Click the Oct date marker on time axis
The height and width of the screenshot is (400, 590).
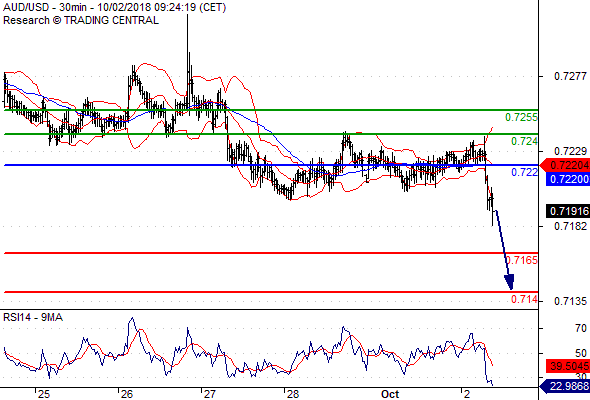pos(390,394)
